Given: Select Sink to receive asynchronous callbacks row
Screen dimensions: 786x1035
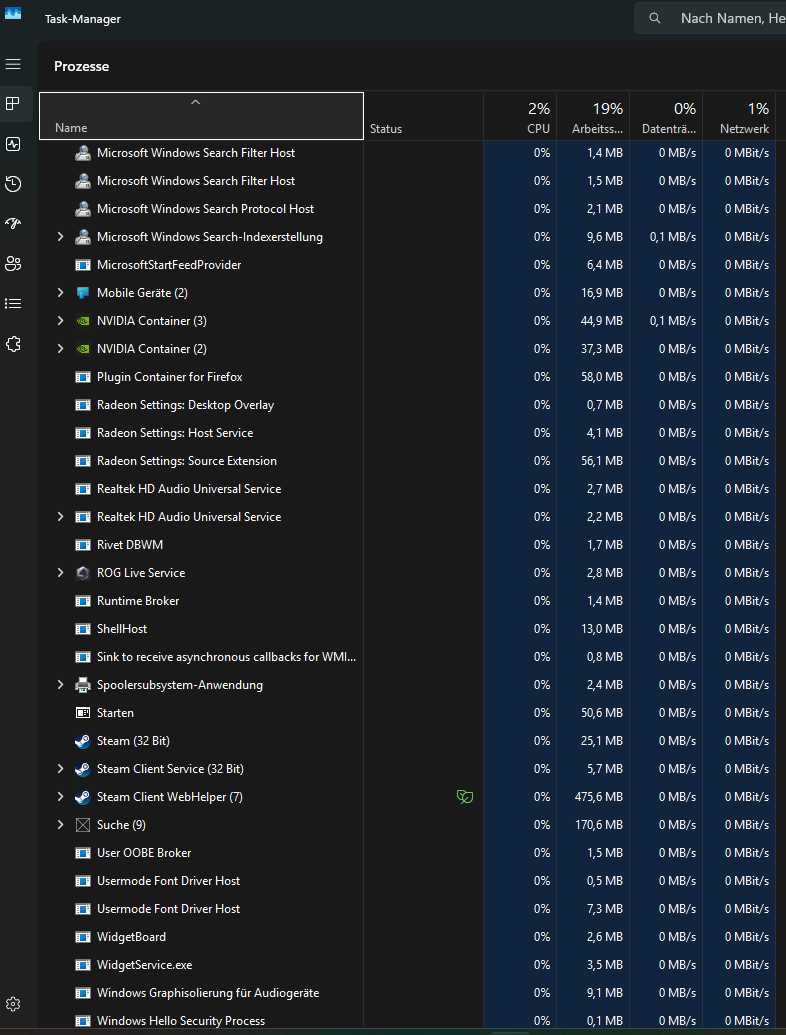Looking at the screenshot, I should coord(407,657).
